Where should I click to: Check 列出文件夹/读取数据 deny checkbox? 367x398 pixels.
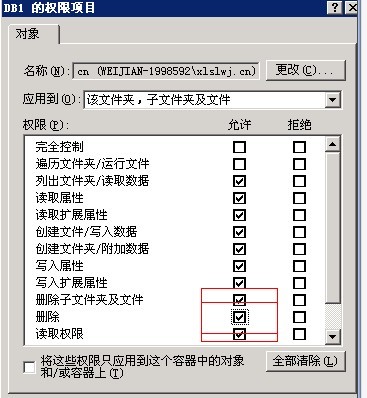299,181
